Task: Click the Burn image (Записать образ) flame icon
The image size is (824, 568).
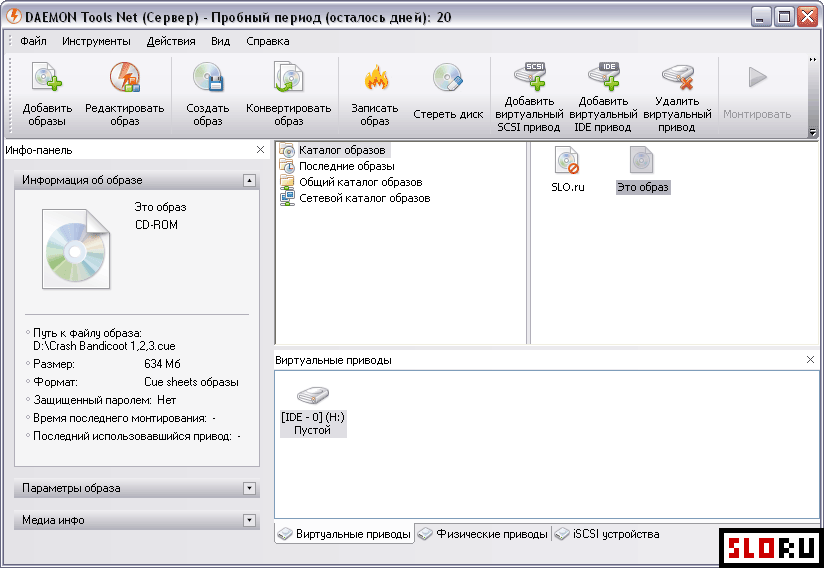Action: [x=375, y=77]
